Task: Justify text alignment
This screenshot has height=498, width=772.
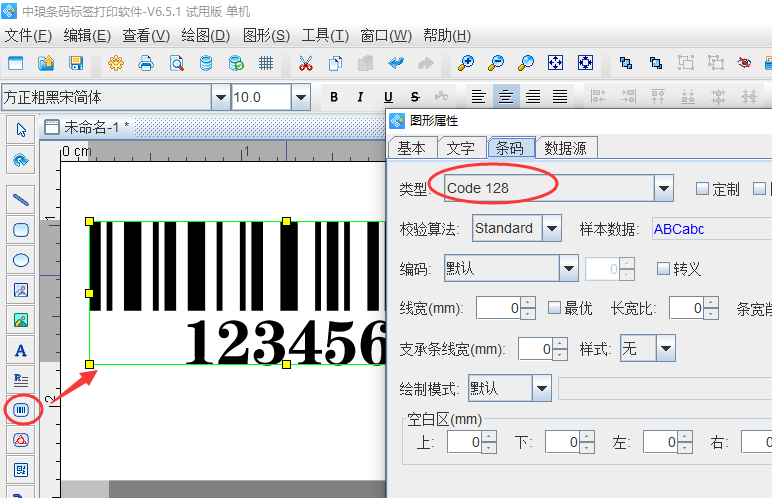Action: (x=560, y=97)
